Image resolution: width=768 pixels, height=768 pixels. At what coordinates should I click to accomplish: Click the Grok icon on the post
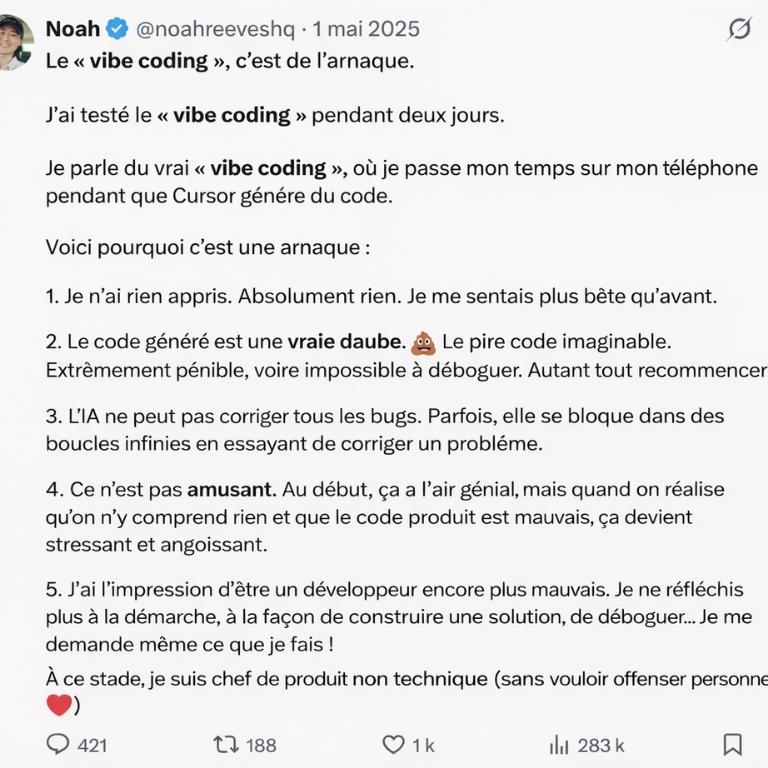(738, 29)
